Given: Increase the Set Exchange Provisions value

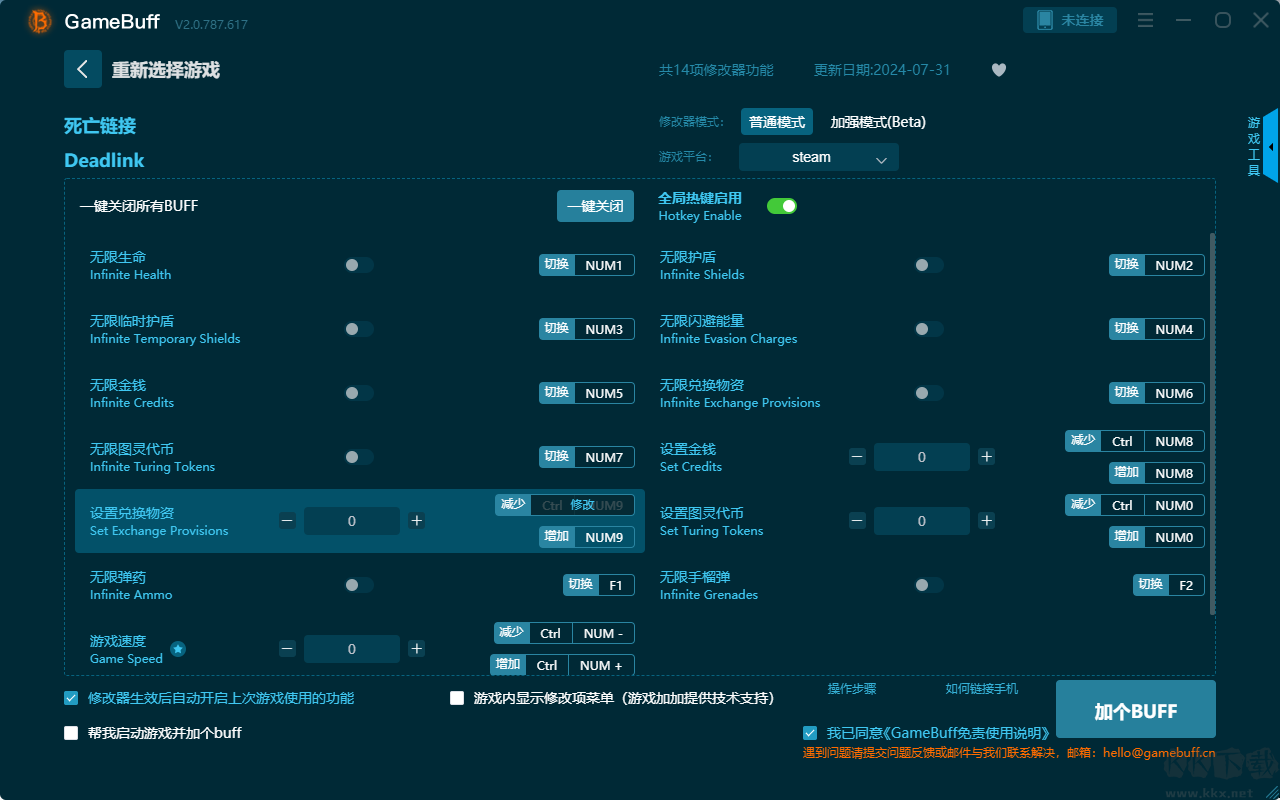Looking at the screenshot, I should (417, 521).
